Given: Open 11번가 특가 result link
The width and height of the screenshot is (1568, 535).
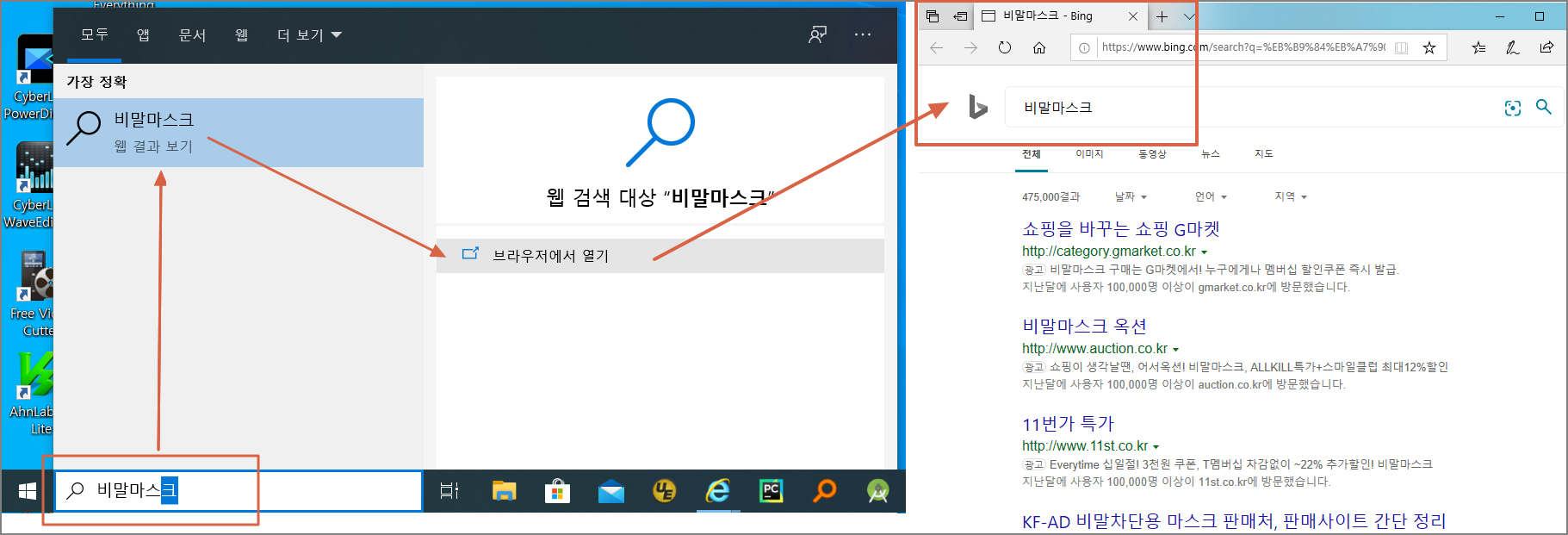Looking at the screenshot, I should tap(1068, 424).
